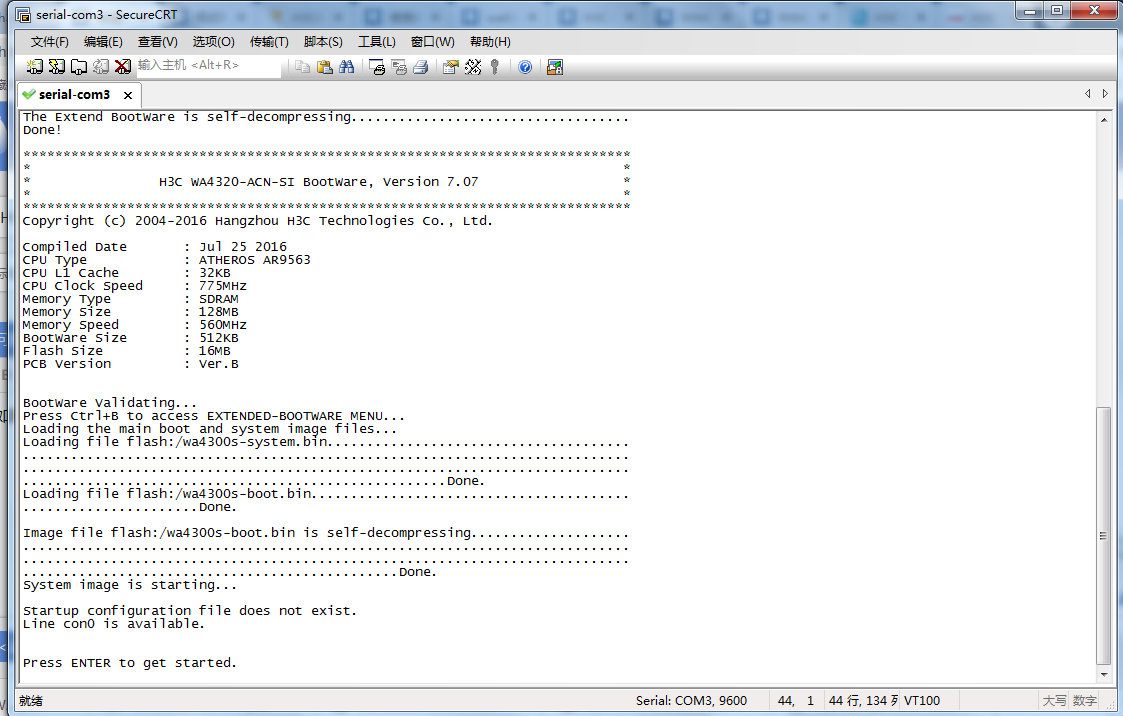Viewport: 1123px width, 716px height.
Task: Maximize the SecureCRT window
Action: pos(1056,11)
